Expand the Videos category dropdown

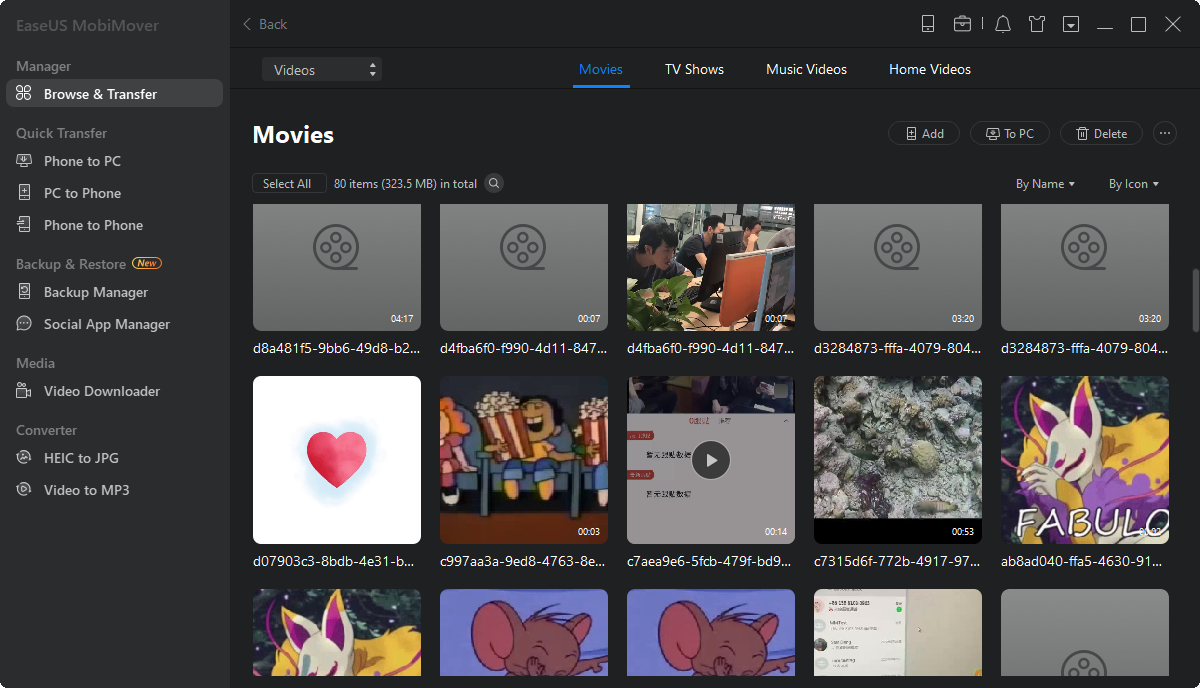tap(322, 70)
